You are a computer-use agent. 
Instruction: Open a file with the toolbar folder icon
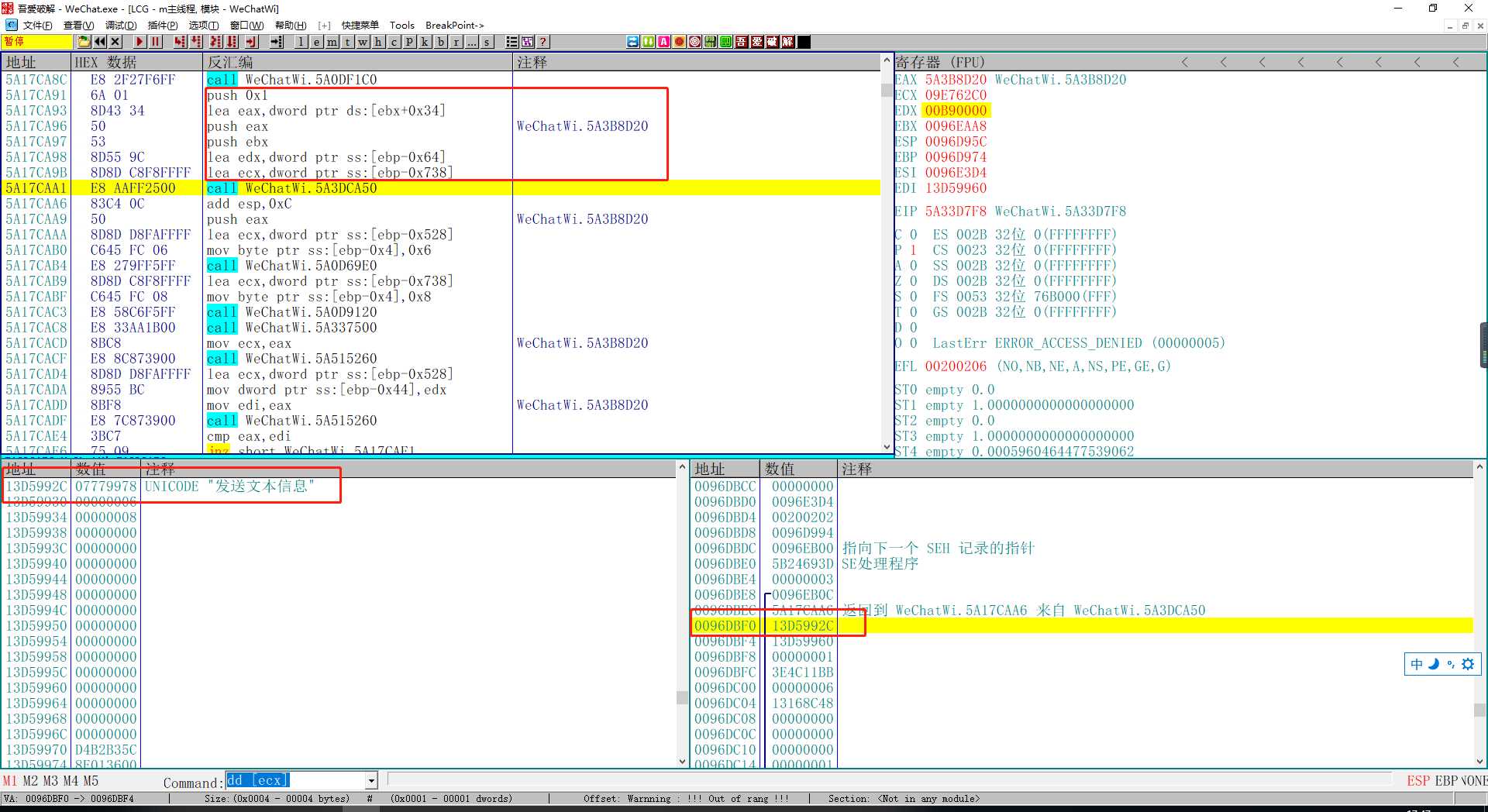point(84,42)
